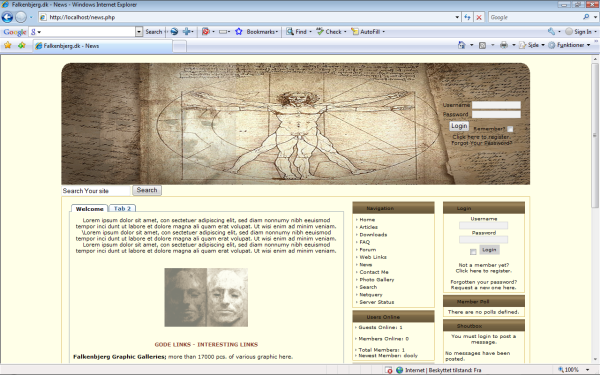The width and height of the screenshot is (600, 375).
Task: Click the page vertical scrollbar thumb
Action: (x=595, y=135)
